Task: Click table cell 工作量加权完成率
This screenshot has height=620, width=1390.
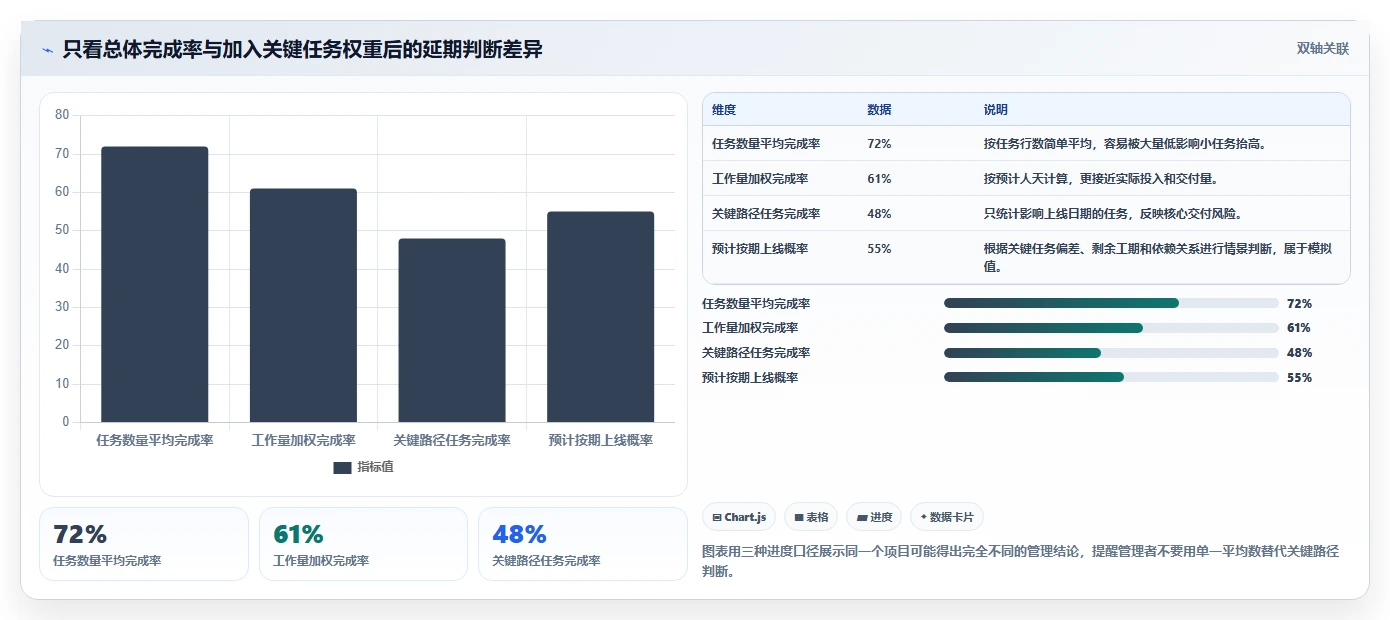Action: point(760,179)
